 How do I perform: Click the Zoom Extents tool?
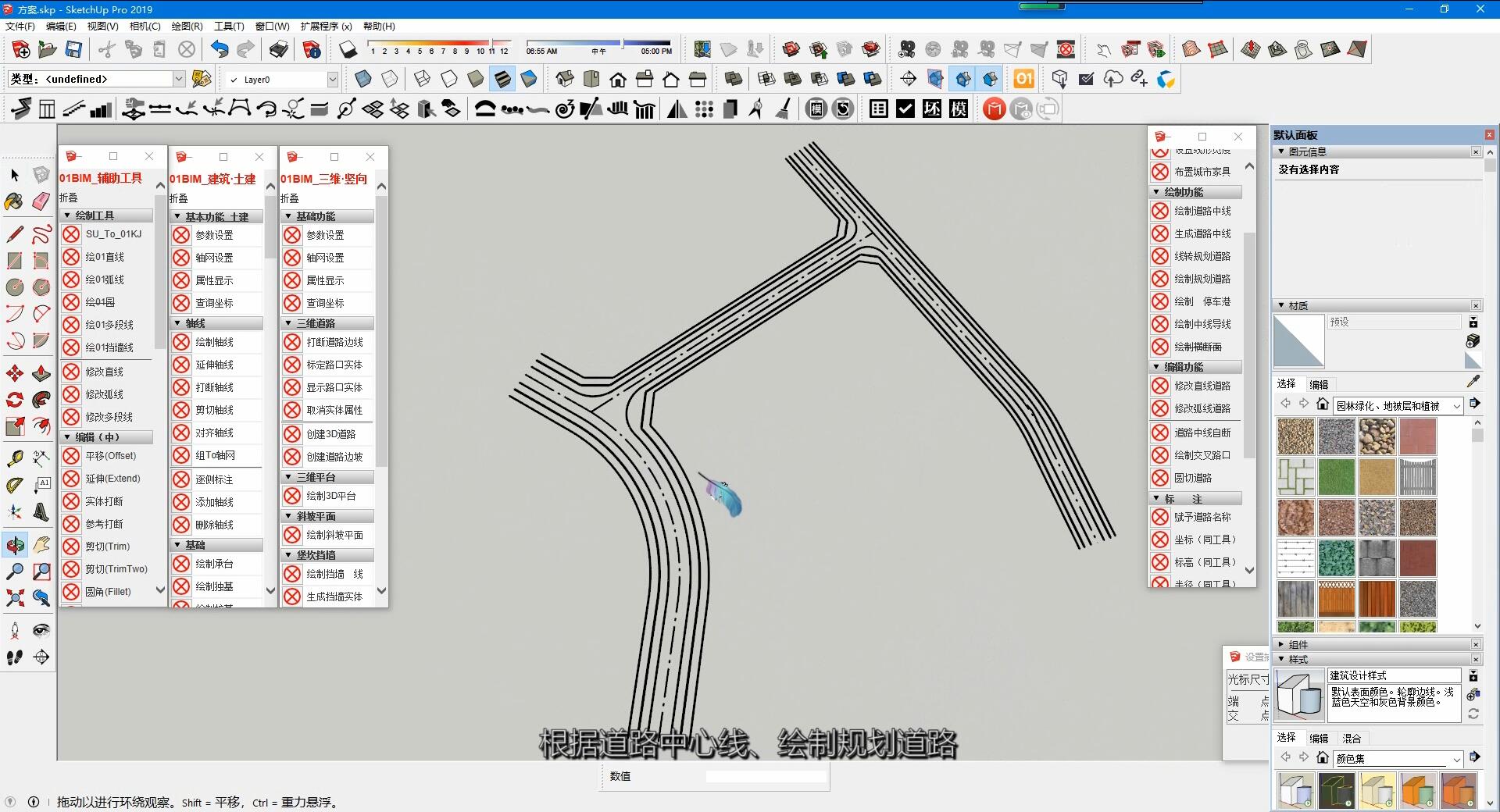click(x=15, y=598)
